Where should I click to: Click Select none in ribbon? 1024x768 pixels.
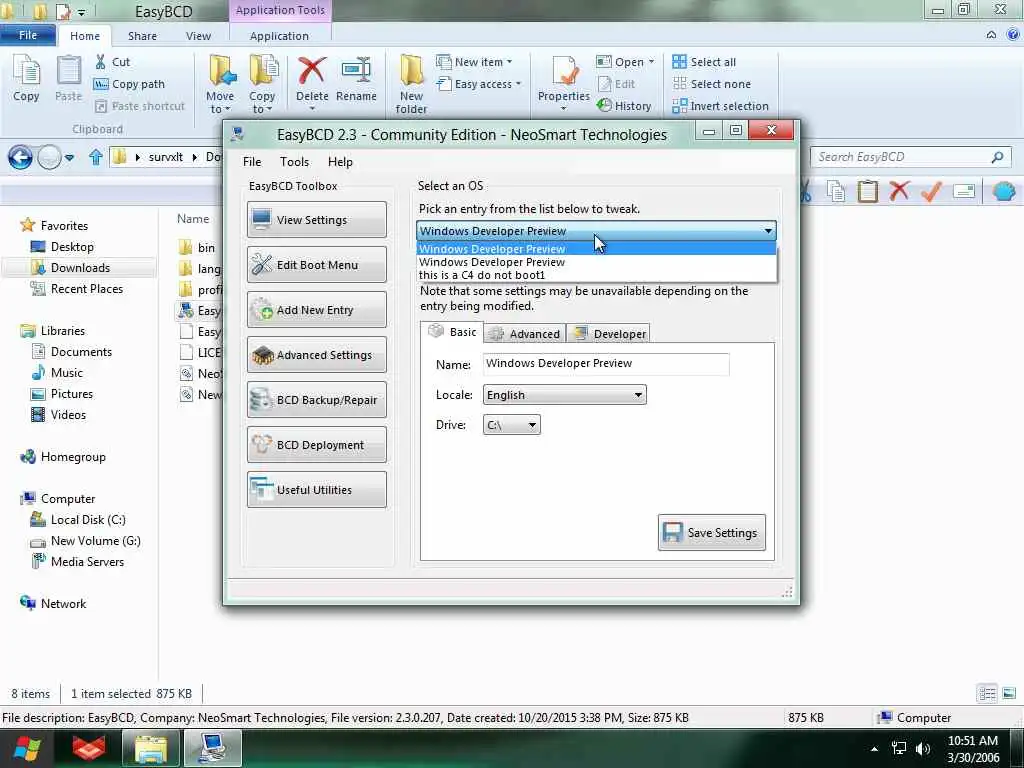click(x=712, y=84)
